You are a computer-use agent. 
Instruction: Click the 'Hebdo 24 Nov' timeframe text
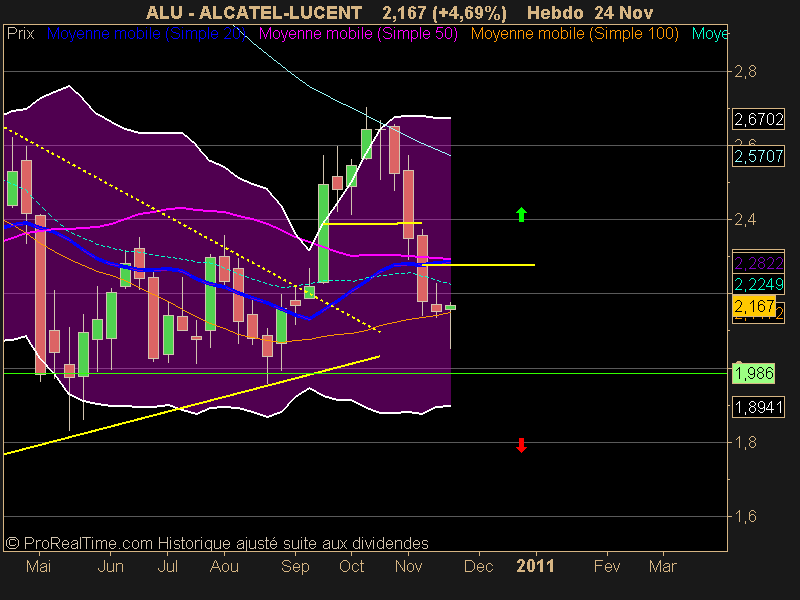(x=590, y=12)
